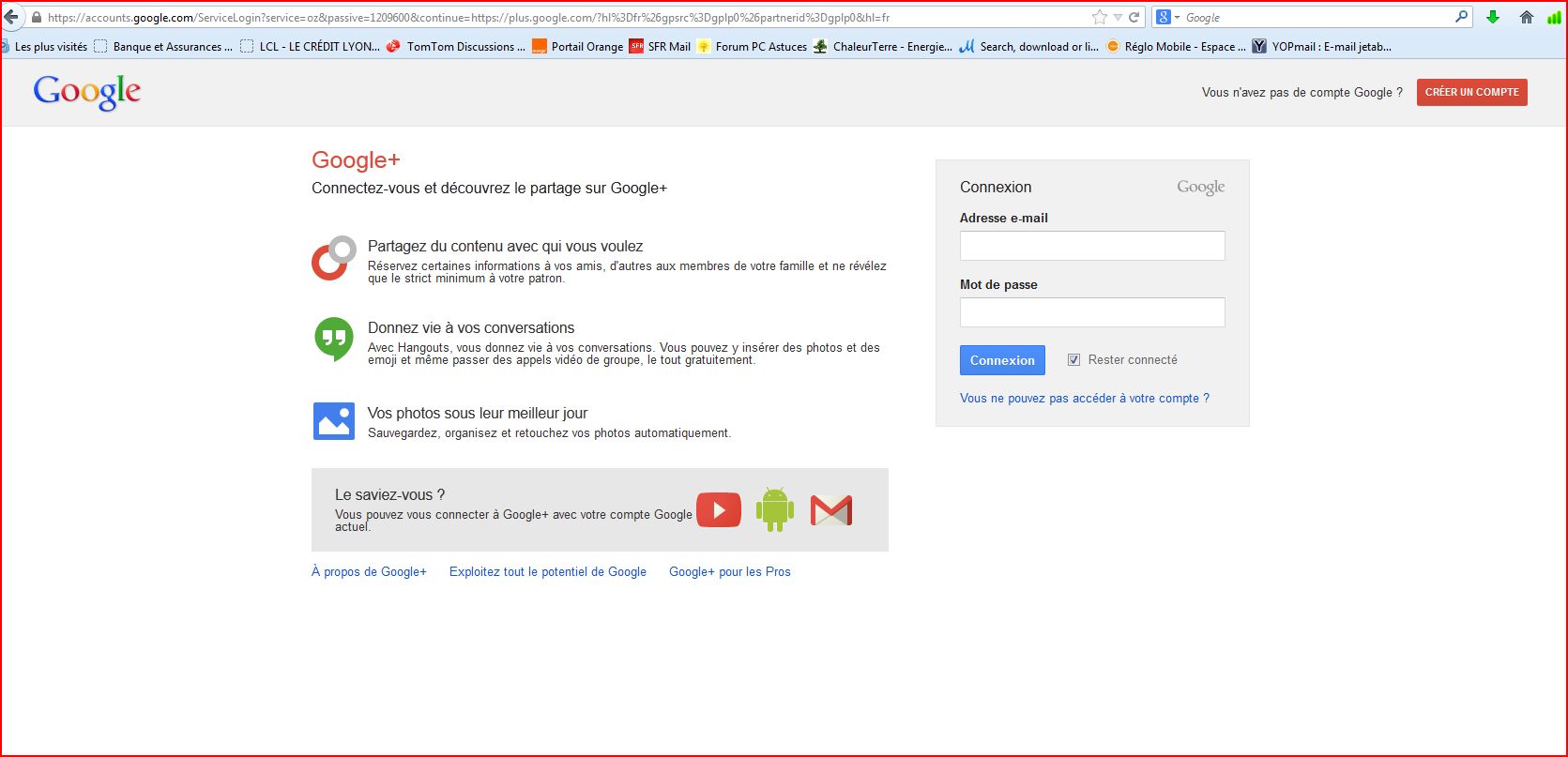Open the TomTom Discussions bookmark

(456, 46)
